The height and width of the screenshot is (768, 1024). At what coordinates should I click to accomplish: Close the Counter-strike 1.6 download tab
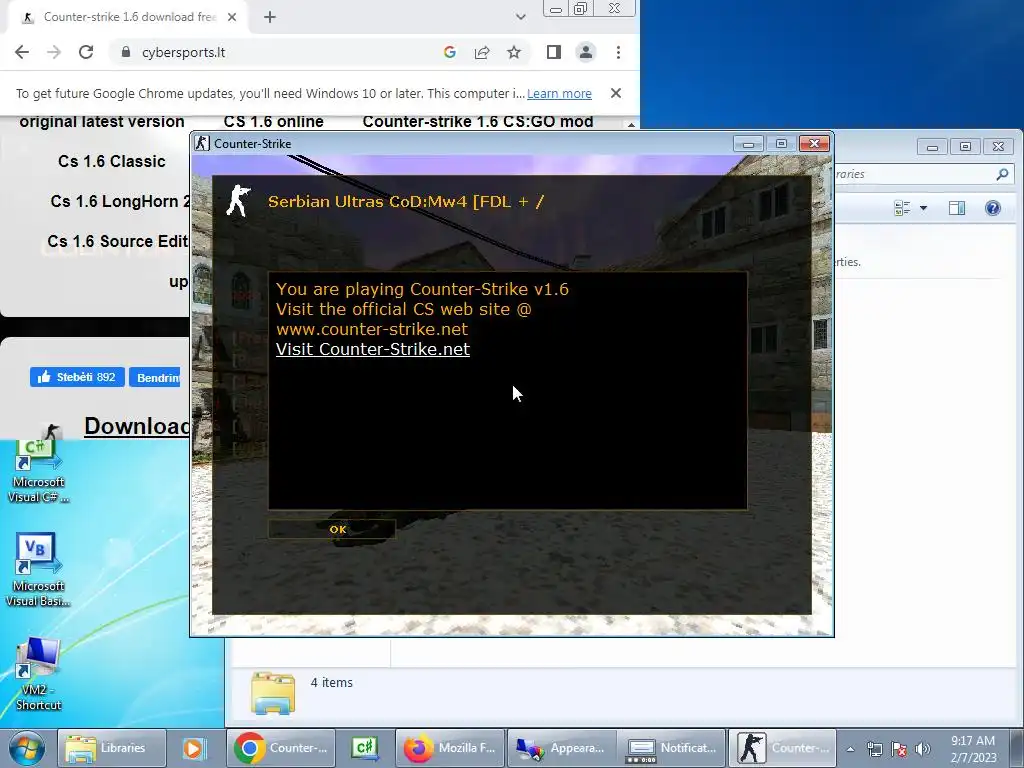click(x=232, y=17)
